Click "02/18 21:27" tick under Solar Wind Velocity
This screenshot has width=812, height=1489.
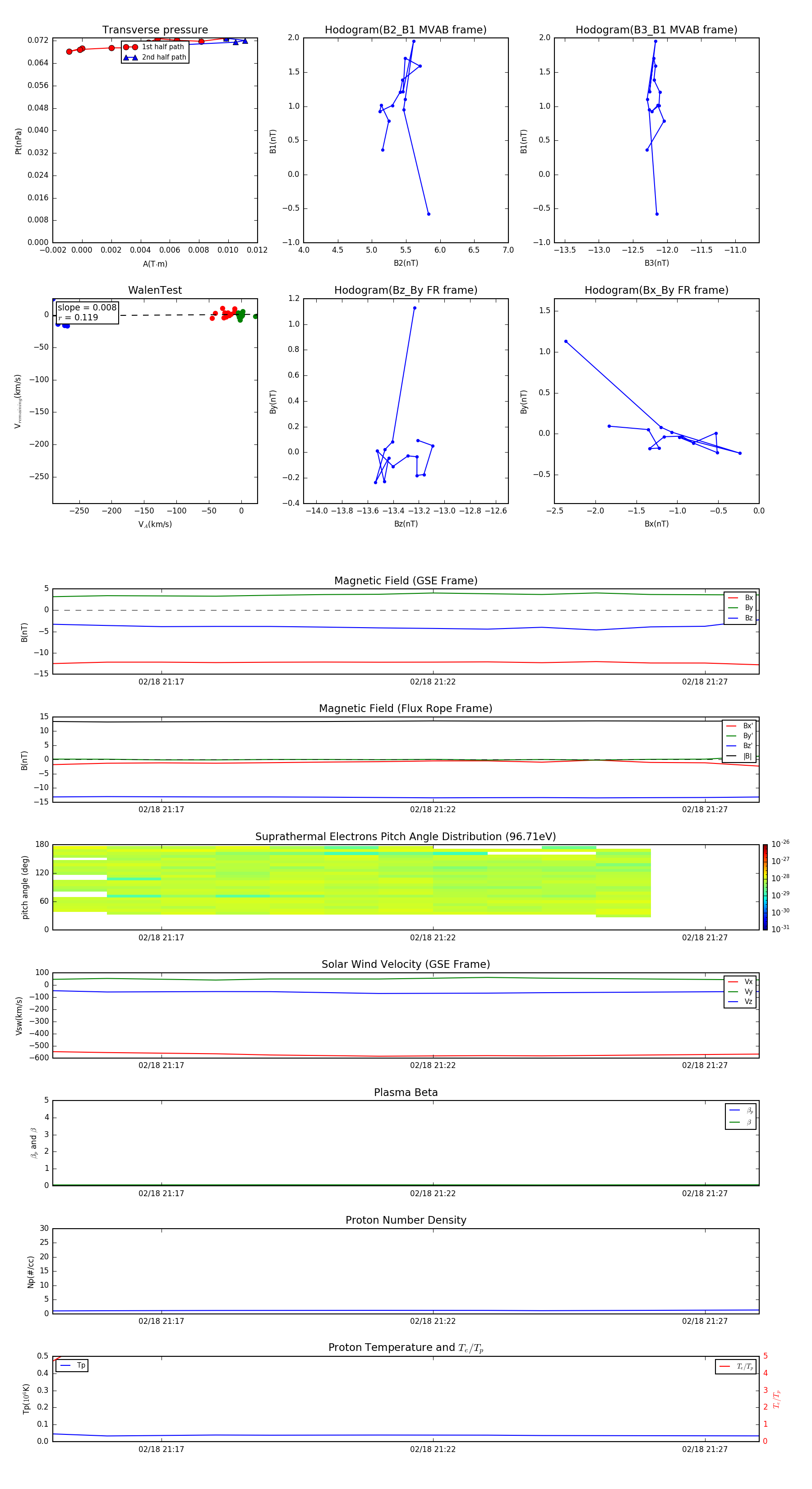[x=705, y=1065]
